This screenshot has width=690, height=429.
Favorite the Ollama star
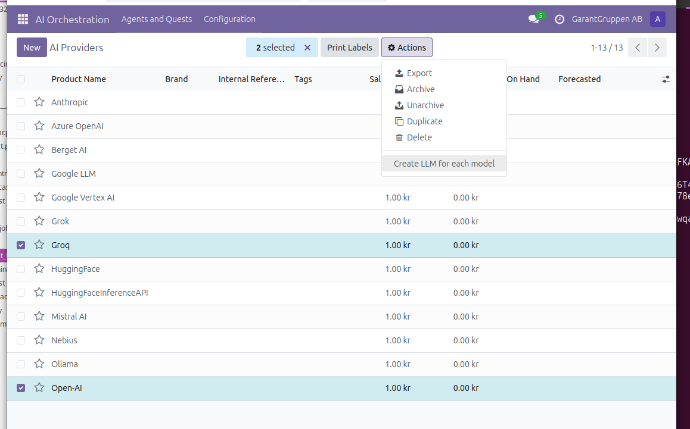[39, 364]
